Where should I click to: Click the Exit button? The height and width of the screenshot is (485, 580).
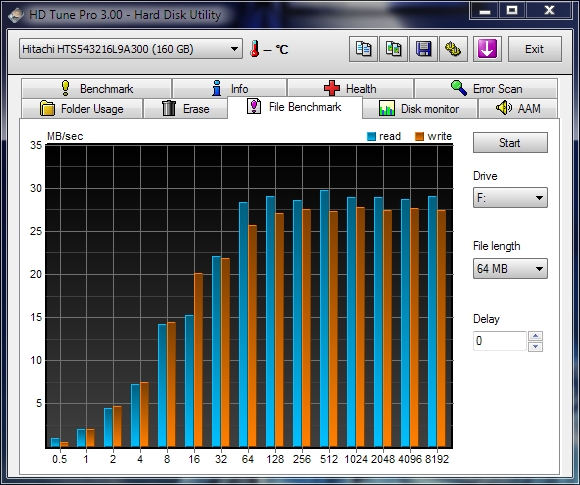point(535,49)
